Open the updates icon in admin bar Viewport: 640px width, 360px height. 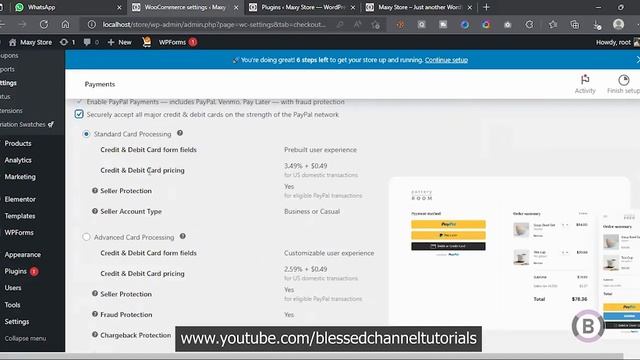click(x=67, y=42)
